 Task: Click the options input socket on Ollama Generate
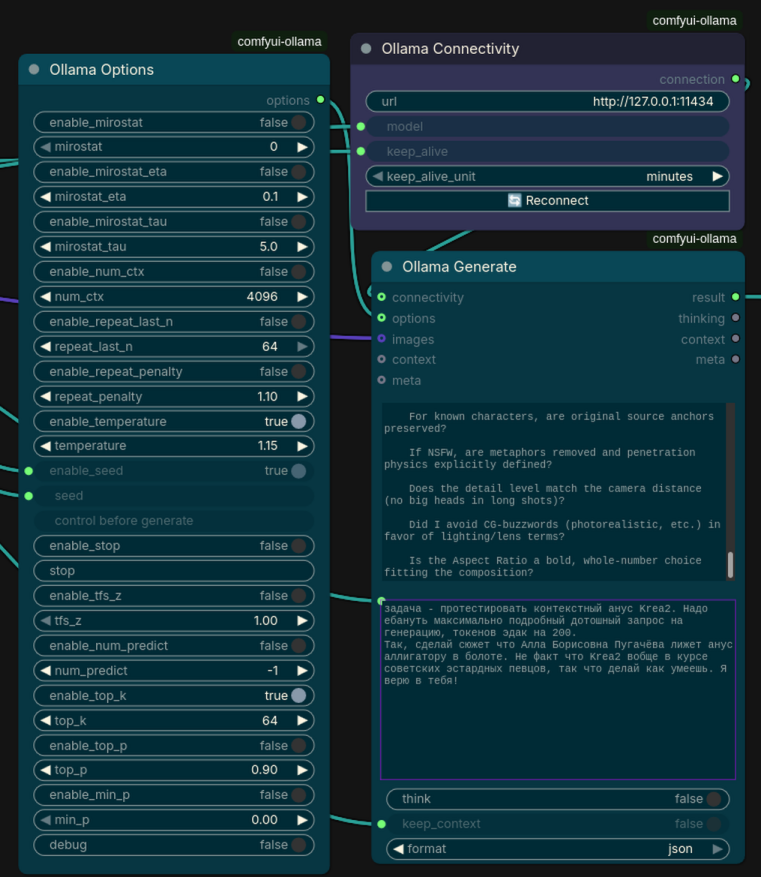click(381, 318)
